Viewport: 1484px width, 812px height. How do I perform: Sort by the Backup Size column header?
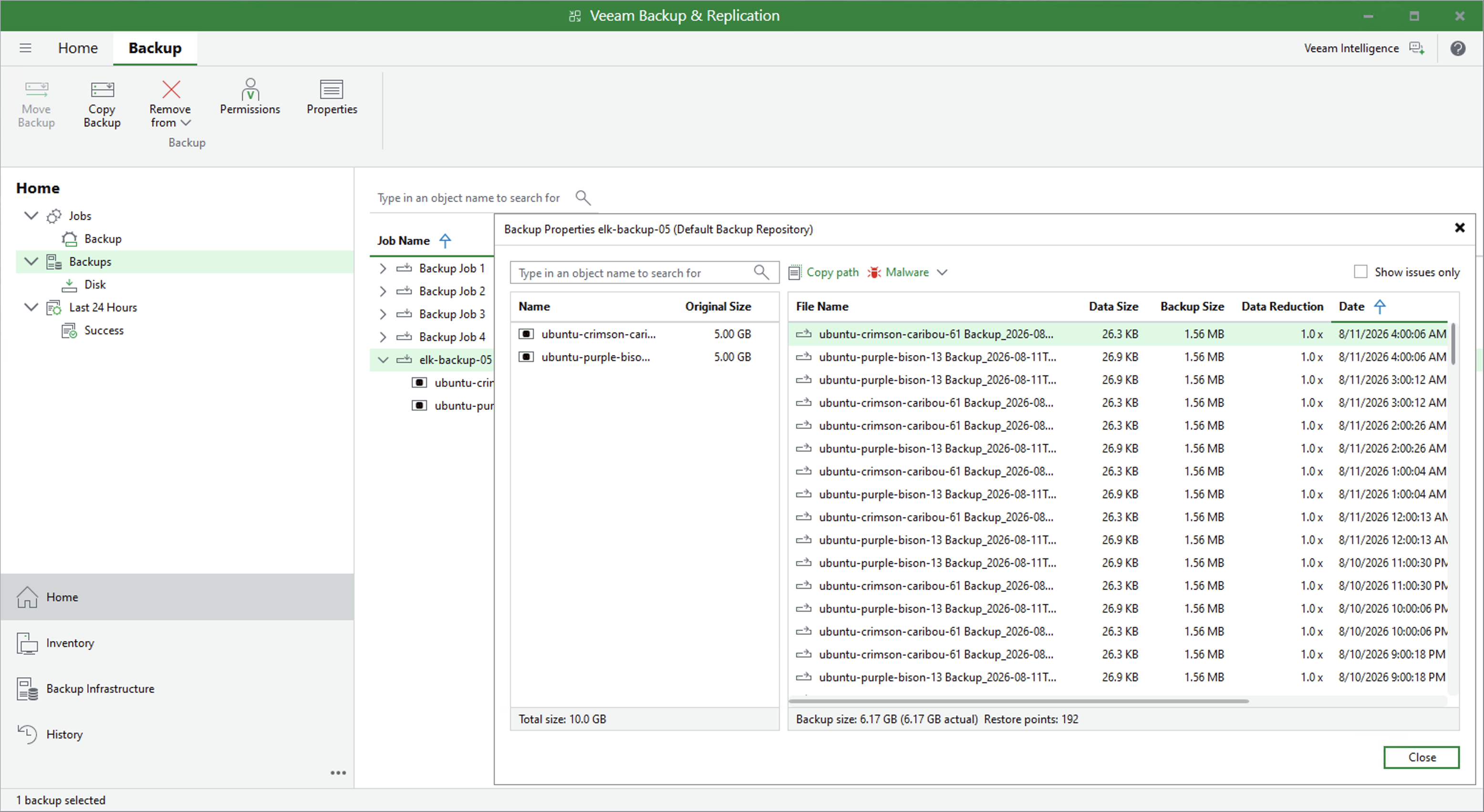[x=1192, y=307]
